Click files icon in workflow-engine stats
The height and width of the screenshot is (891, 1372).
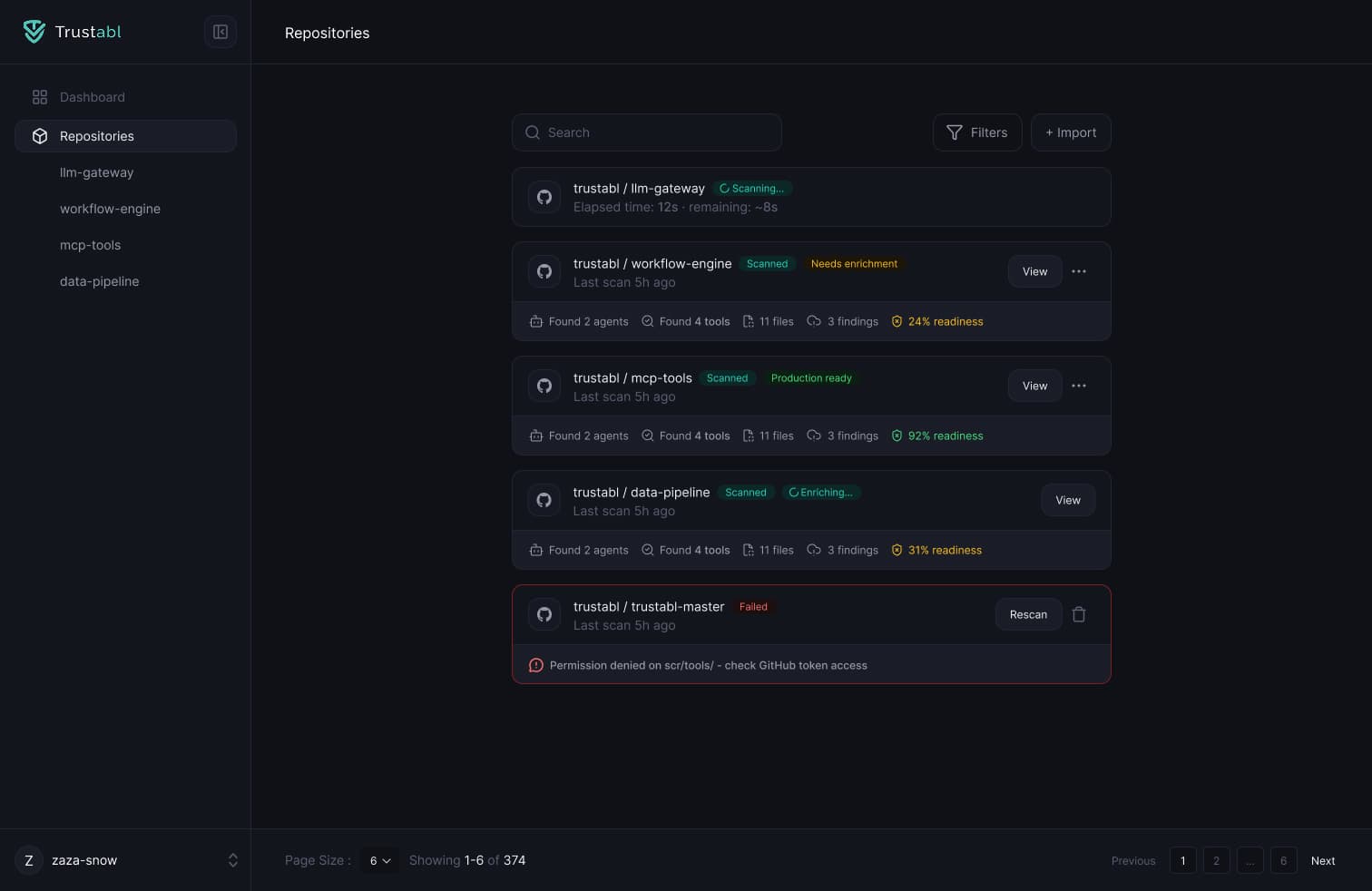coord(749,321)
